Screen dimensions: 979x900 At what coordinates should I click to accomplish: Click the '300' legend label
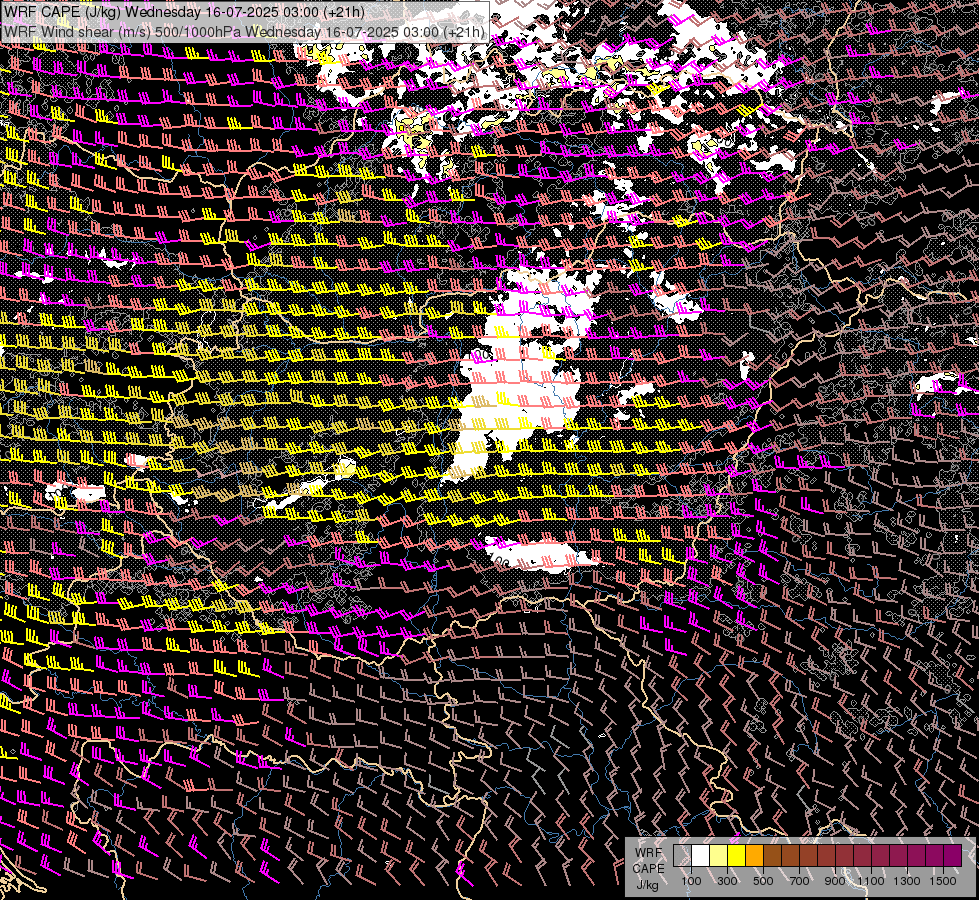point(727,881)
